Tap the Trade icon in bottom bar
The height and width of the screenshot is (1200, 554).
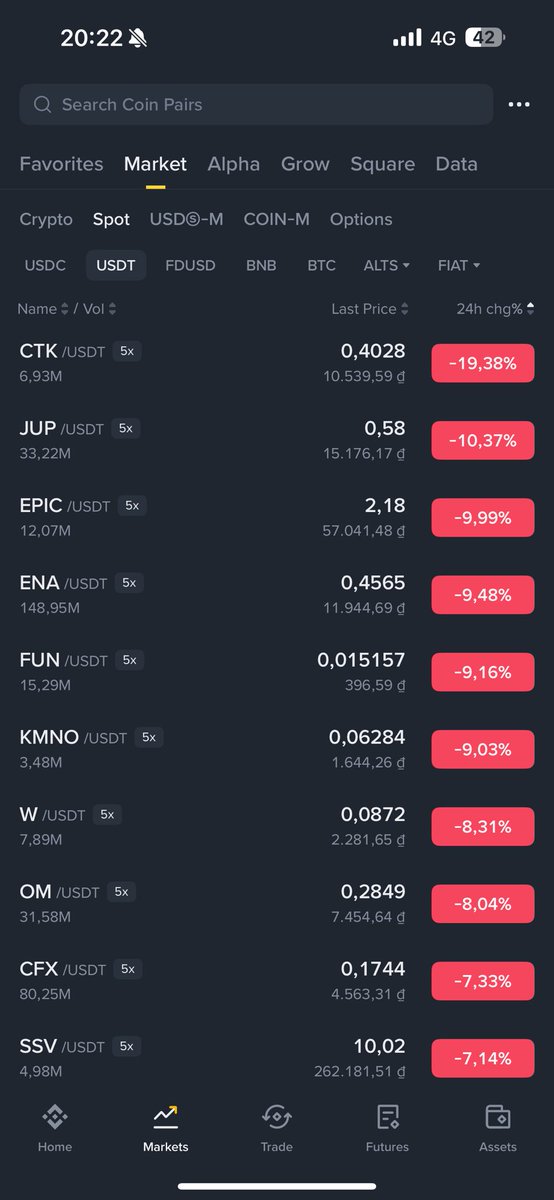pos(276,1117)
